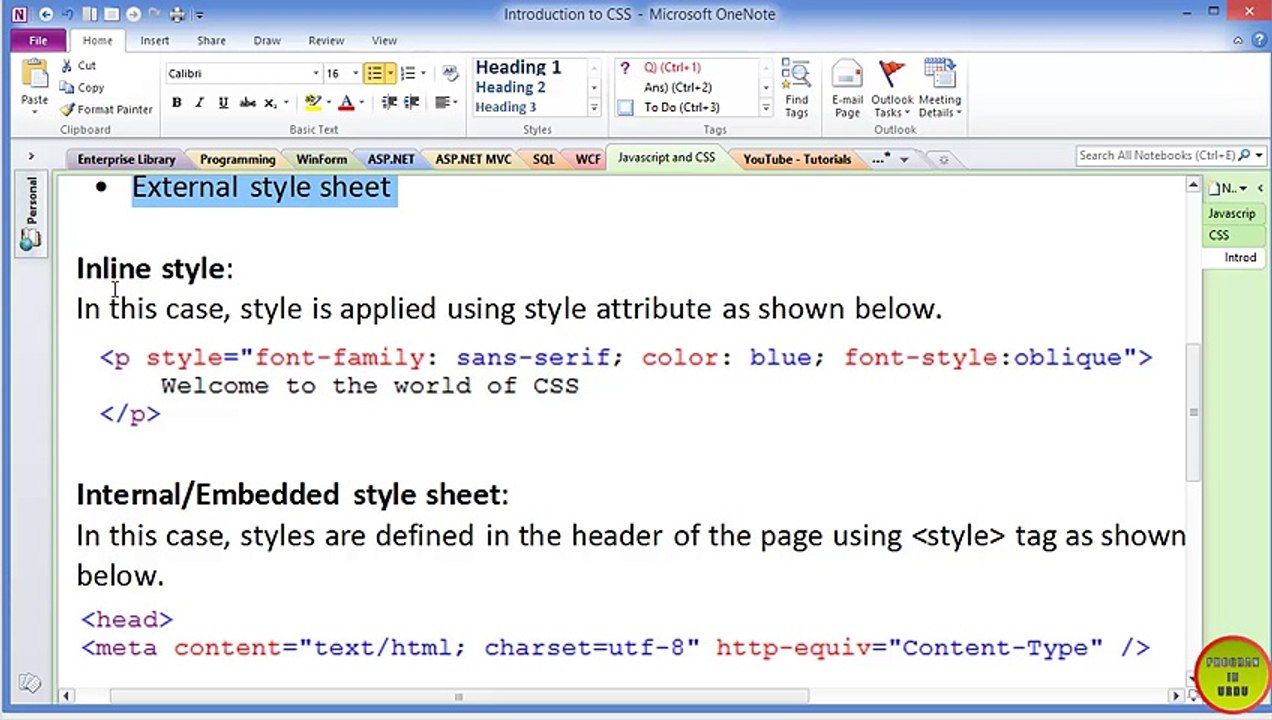Click the Format Painter icon
Viewport: 1272px width, 720px height.
67,109
